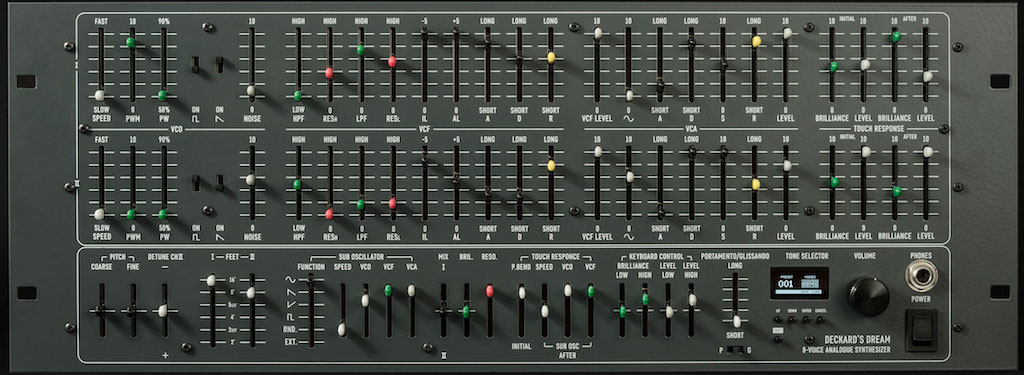
Task: Click the P.Bend slider cap
Action: pos(521,293)
